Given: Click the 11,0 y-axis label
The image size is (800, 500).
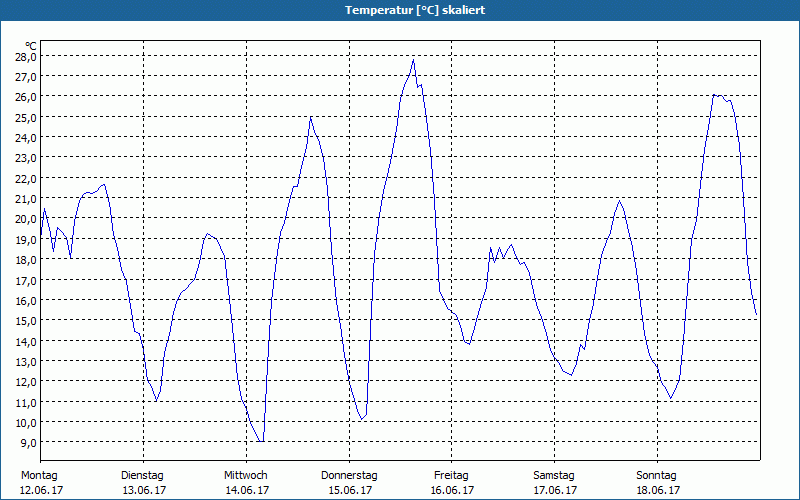Looking at the screenshot, I should point(25,402).
